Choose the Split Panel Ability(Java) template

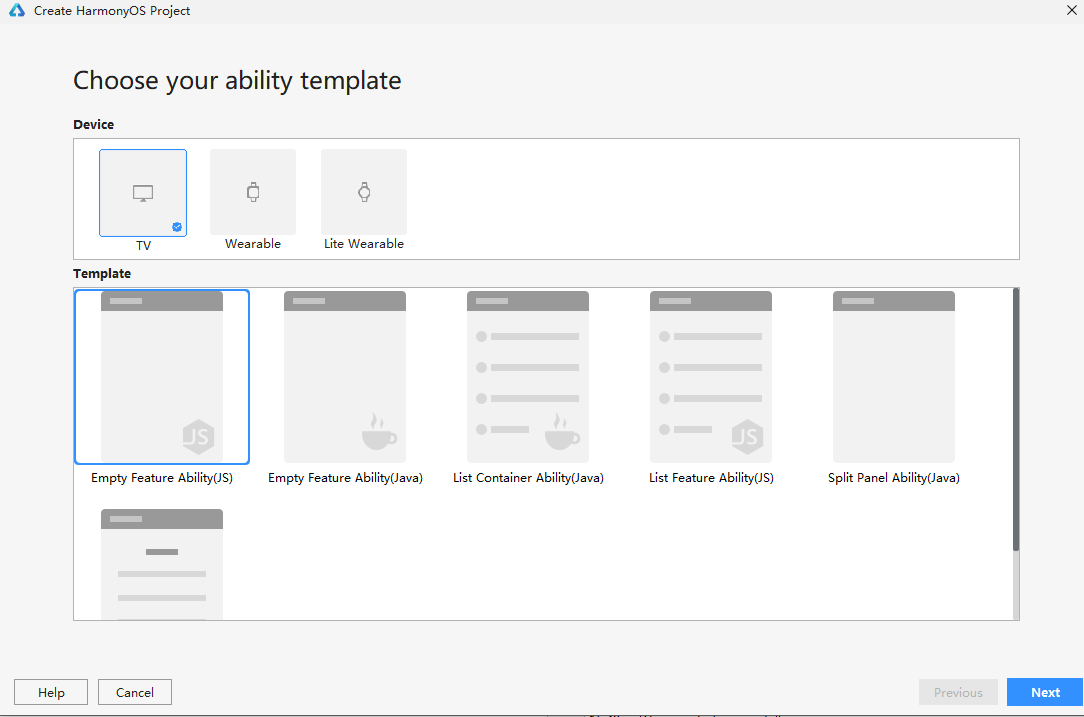click(894, 377)
